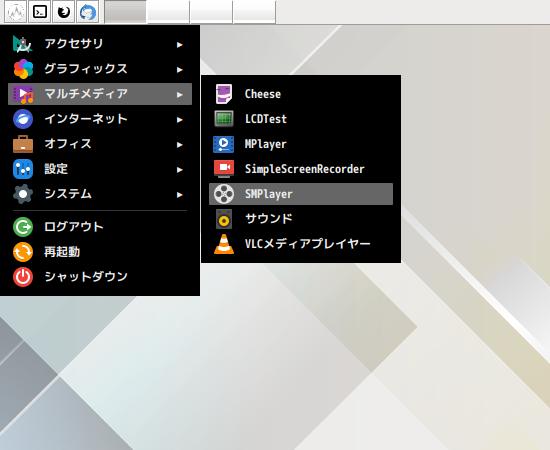Select SMPlayer from the multimedia menu
The image size is (550, 450).
pyautogui.click(x=301, y=194)
